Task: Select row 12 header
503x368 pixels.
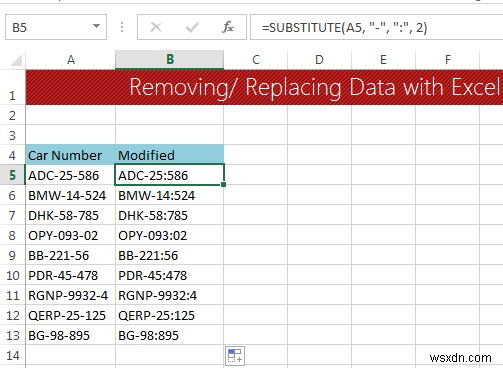Action: coord(13,315)
